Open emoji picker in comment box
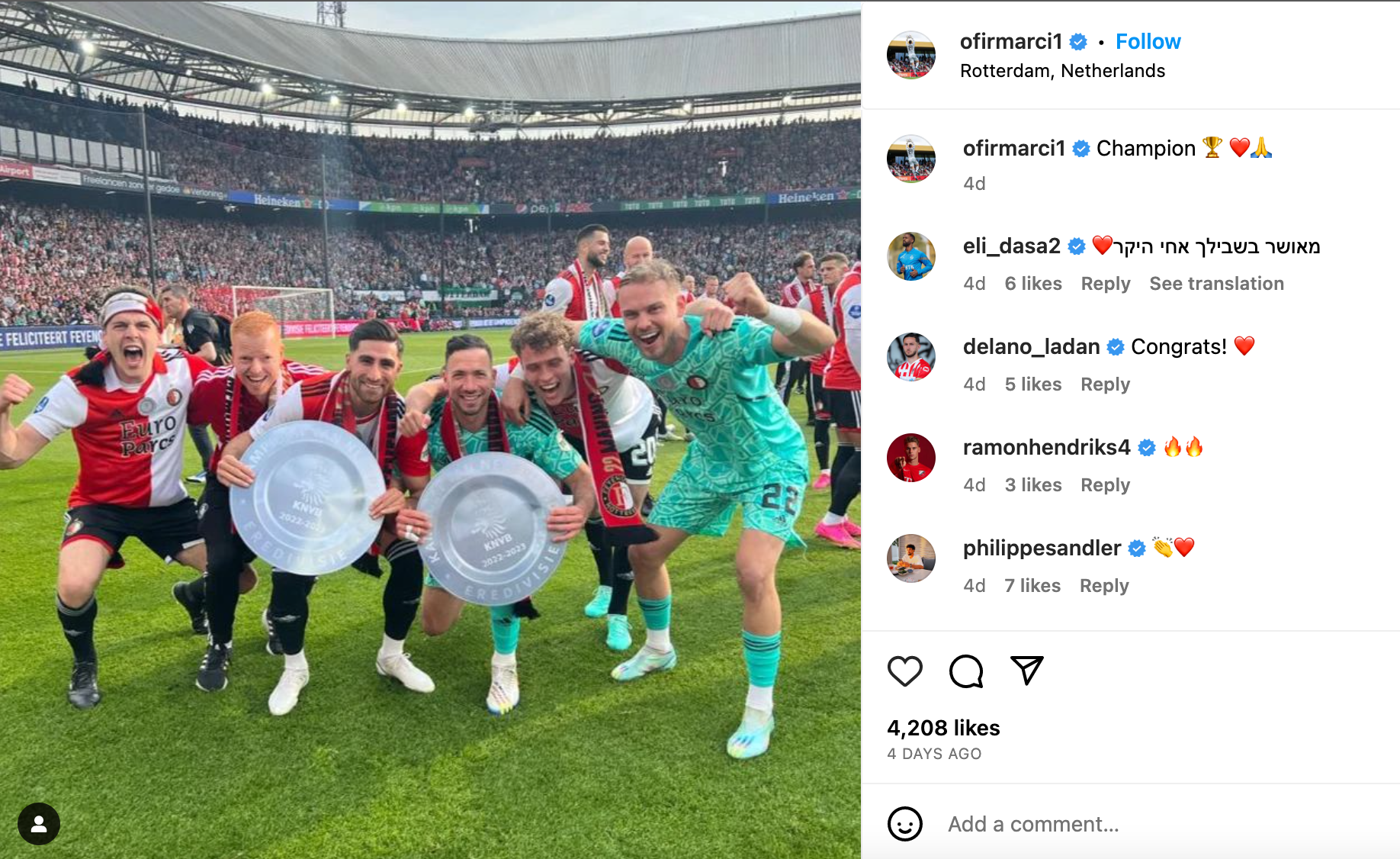 pyautogui.click(x=905, y=824)
